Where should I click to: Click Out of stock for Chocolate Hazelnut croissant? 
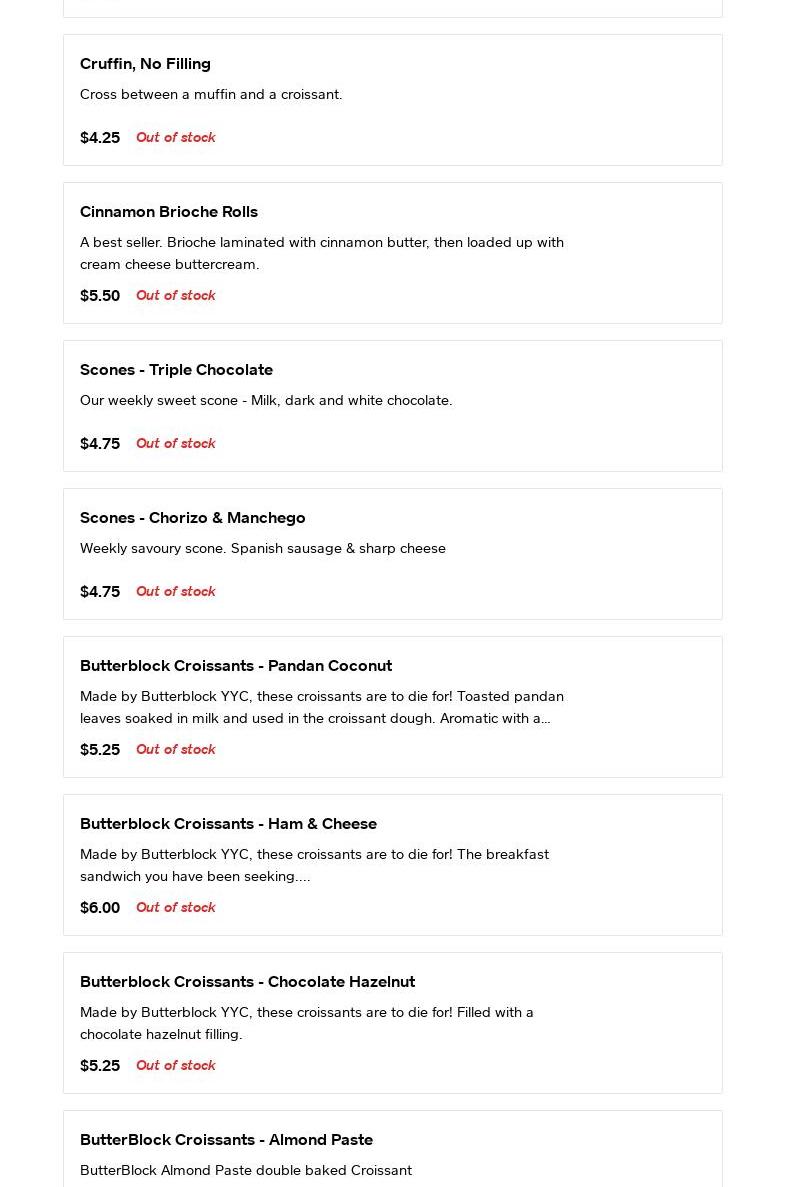pos(176,1066)
